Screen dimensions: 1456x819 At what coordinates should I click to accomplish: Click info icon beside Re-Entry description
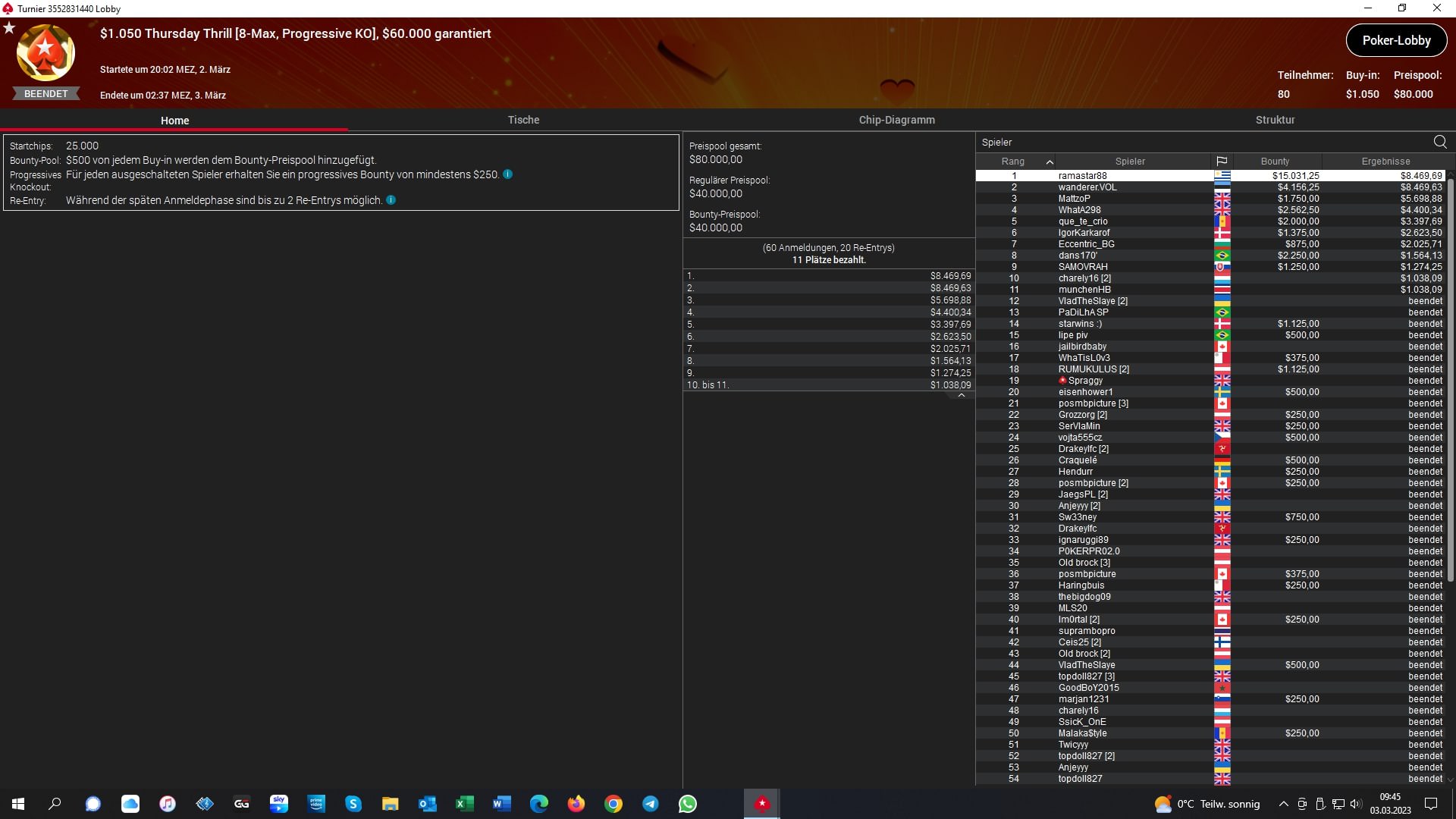(391, 200)
